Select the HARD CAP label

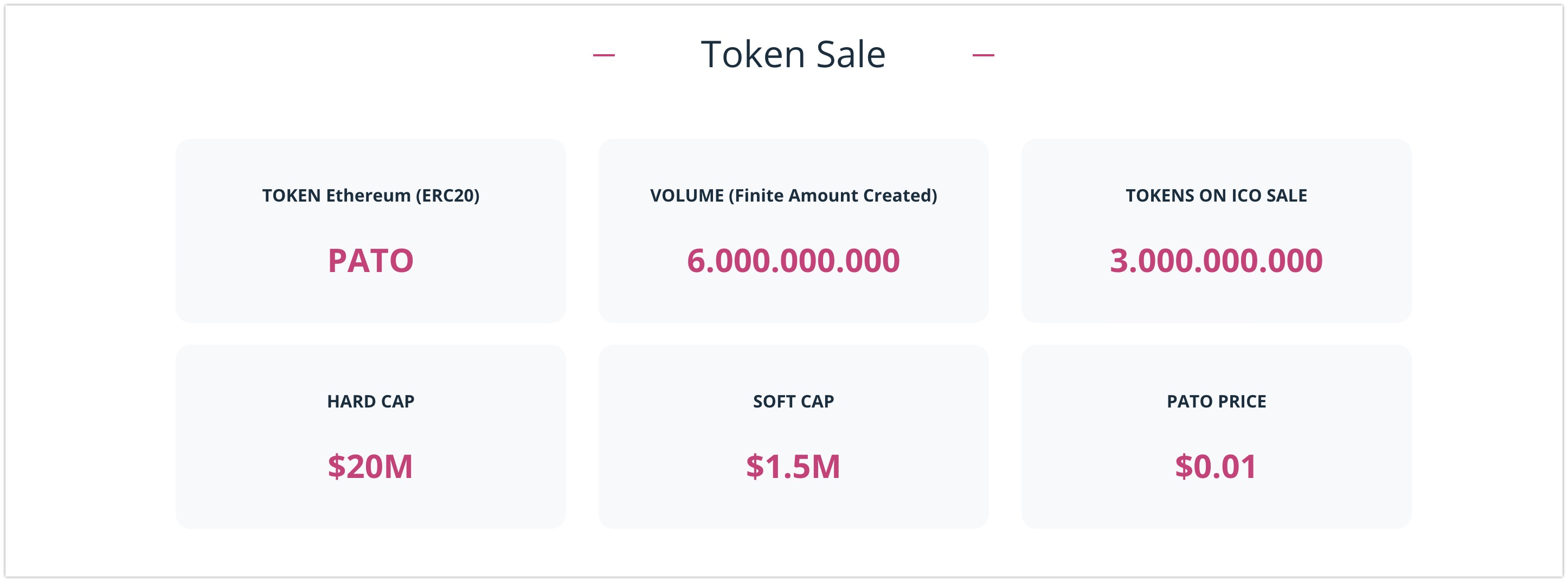(x=371, y=402)
